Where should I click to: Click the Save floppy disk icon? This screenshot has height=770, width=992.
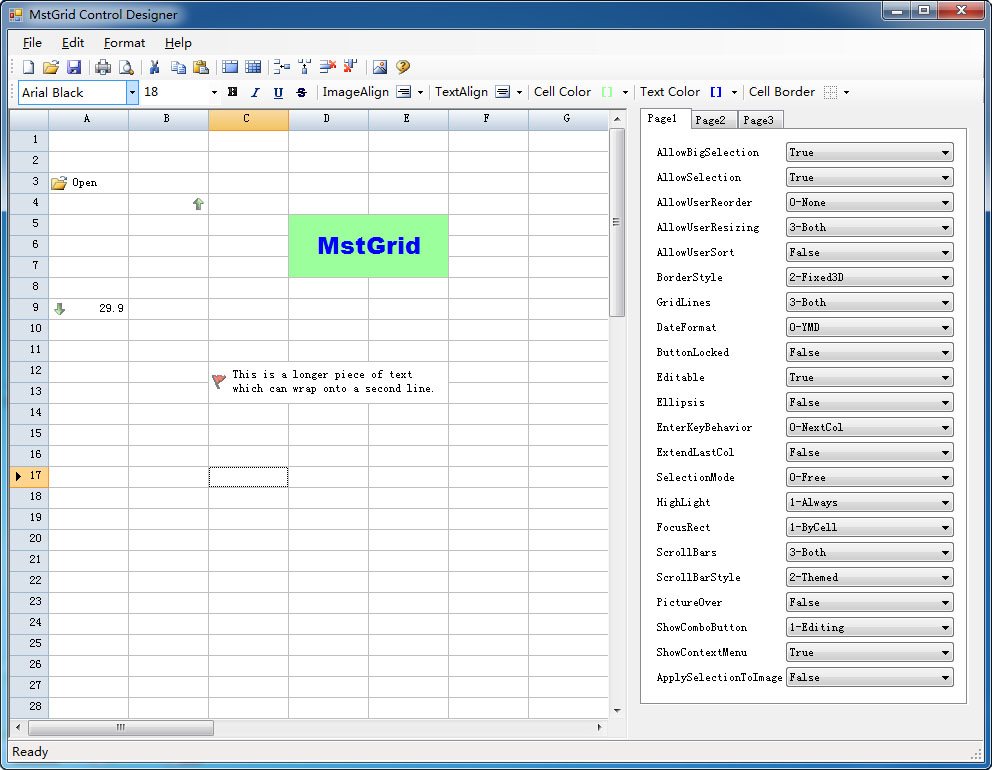[x=74, y=67]
